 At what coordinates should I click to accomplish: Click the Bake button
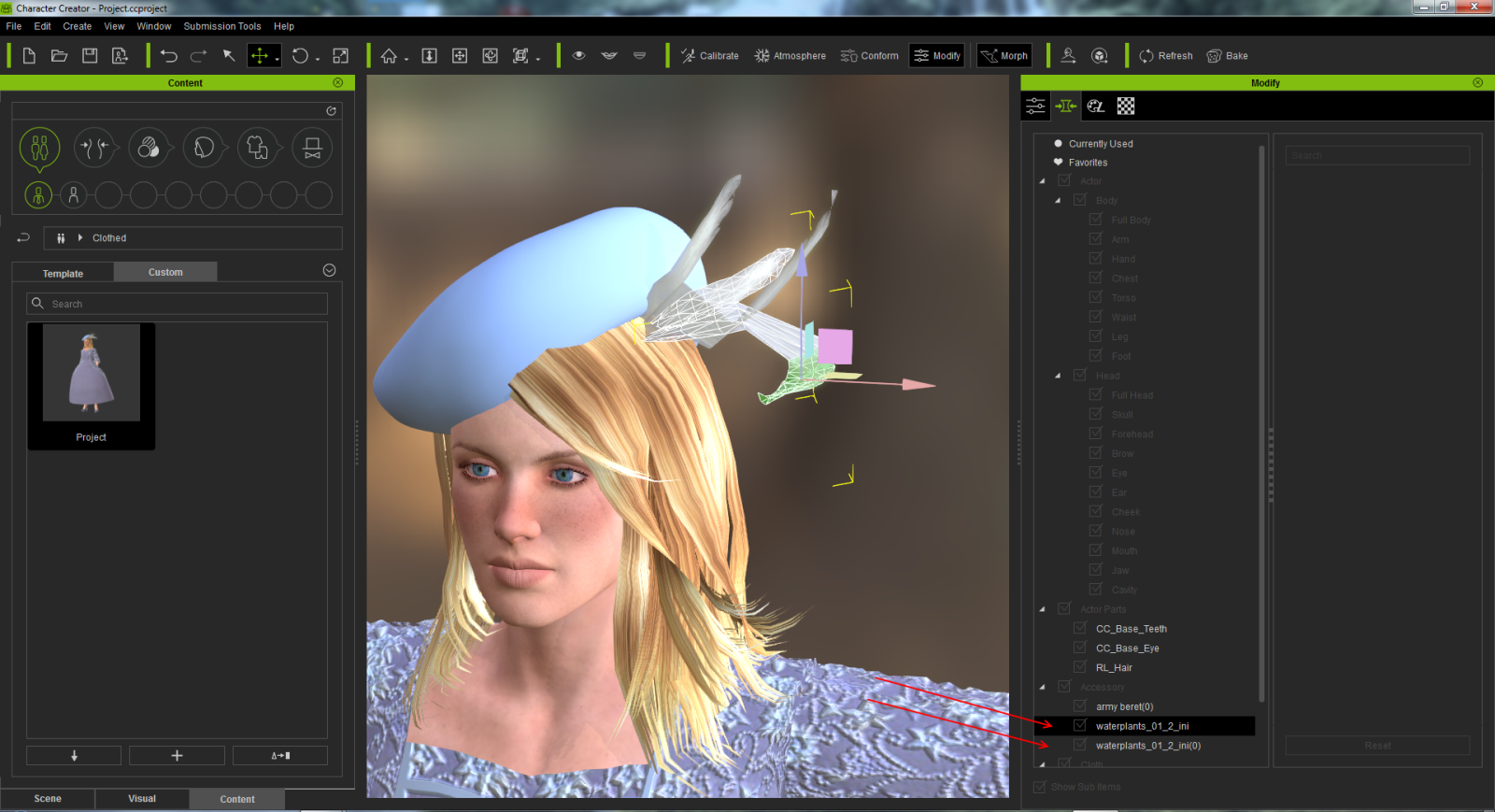tap(1228, 56)
